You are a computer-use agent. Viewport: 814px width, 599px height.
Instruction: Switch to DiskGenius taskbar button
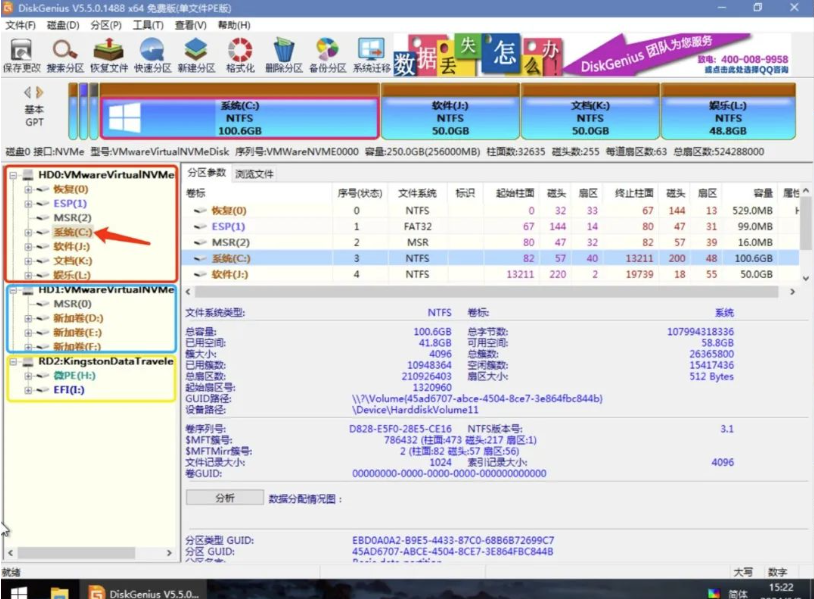tap(143, 592)
